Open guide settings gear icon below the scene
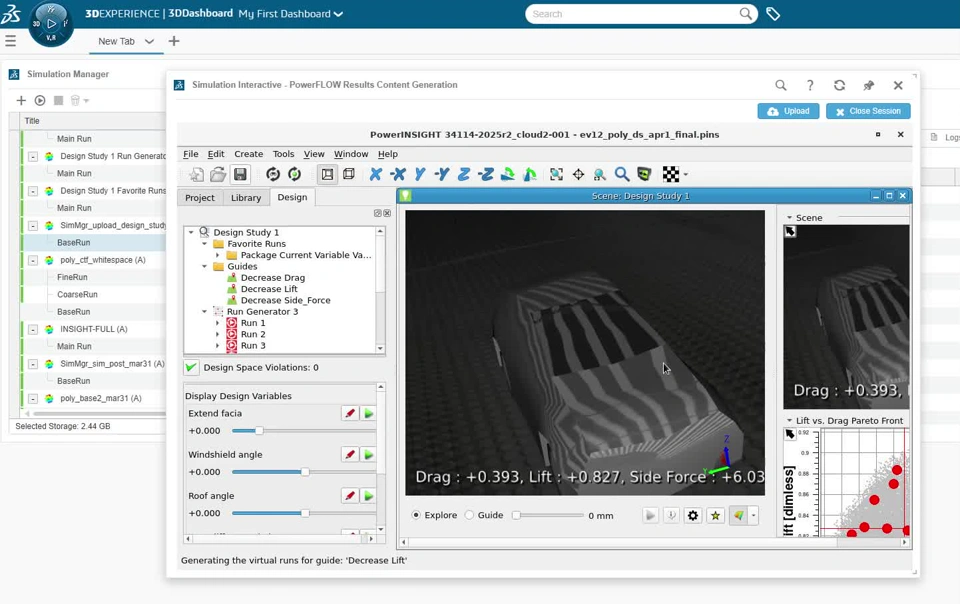 pos(693,515)
